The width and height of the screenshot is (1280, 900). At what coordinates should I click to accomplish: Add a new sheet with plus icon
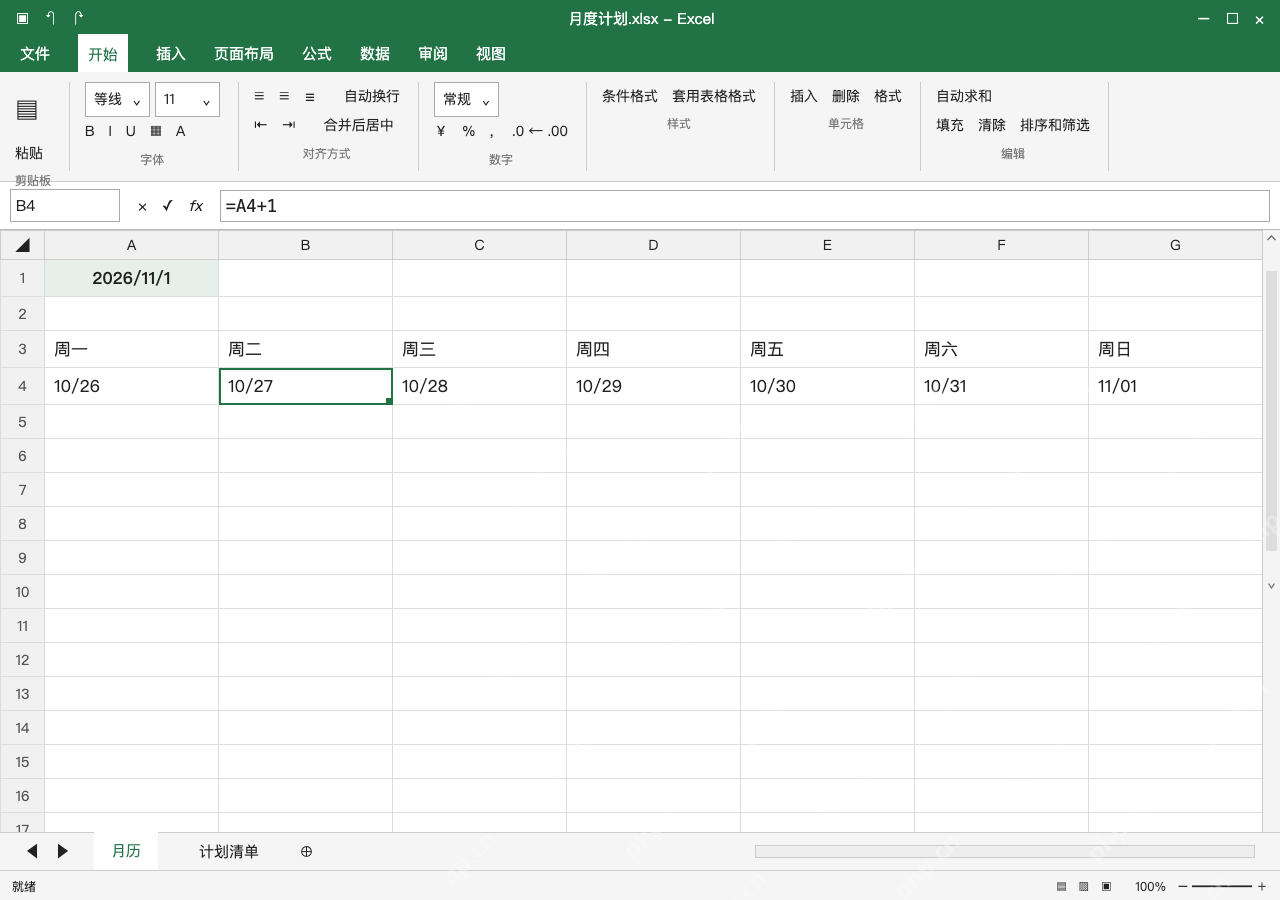pyautogui.click(x=307, y=851)
